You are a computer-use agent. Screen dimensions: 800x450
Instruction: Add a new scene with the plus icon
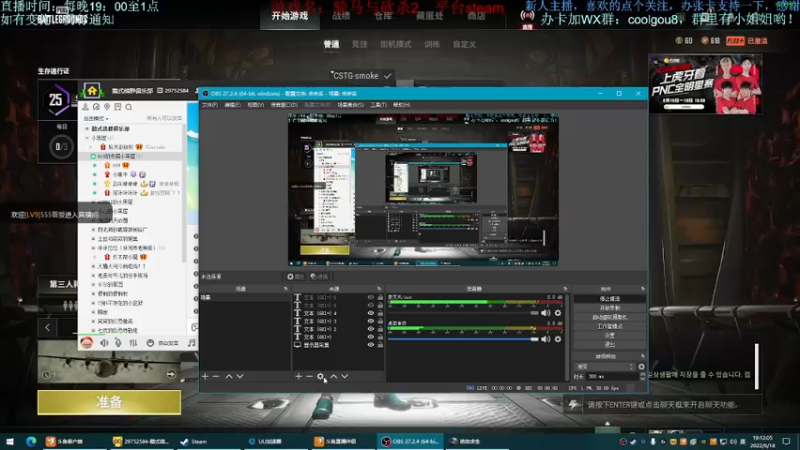pyautogui.click(x=205, y=376)
